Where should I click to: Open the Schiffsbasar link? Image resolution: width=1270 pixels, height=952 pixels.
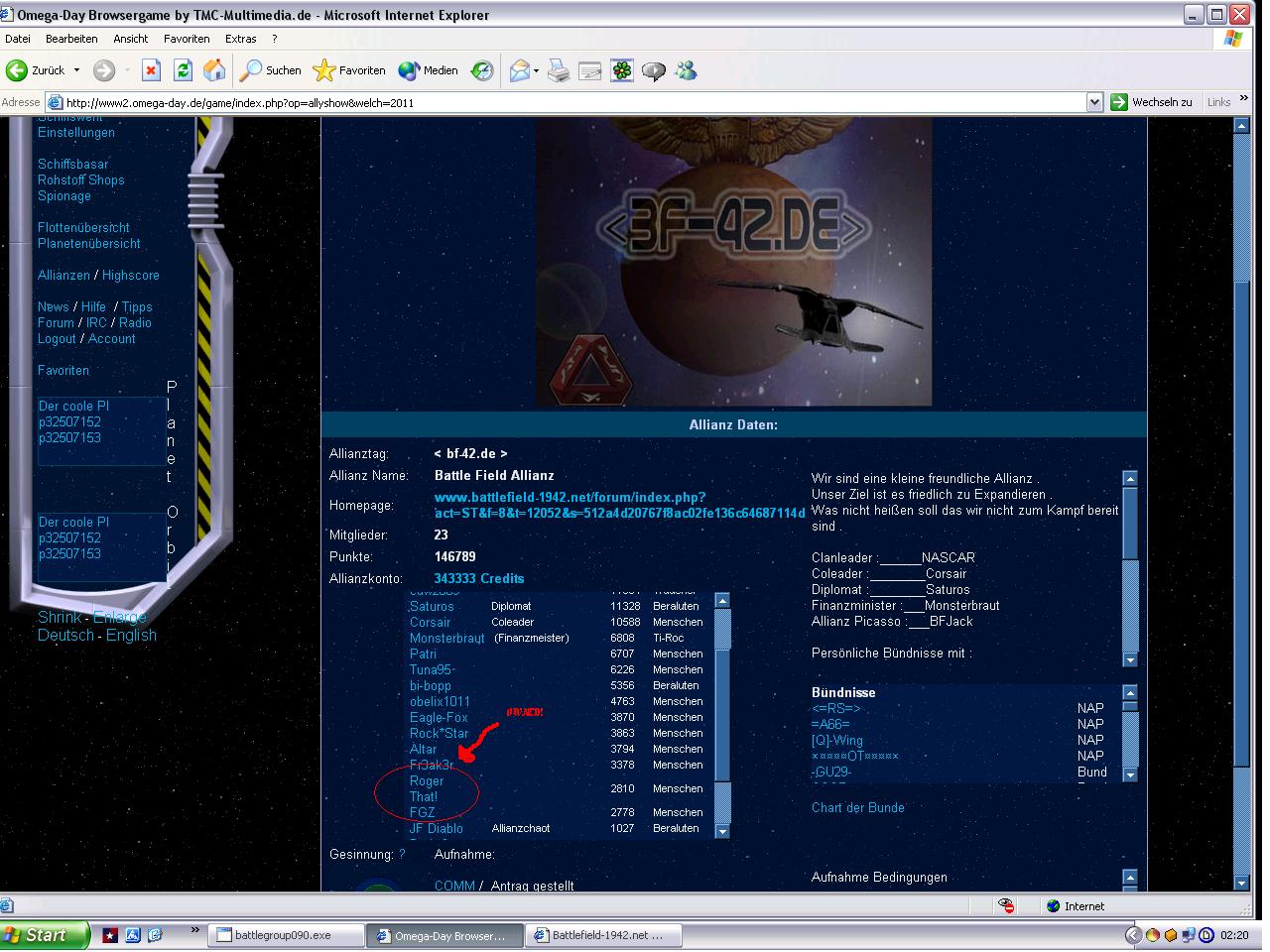pos(73,165)
